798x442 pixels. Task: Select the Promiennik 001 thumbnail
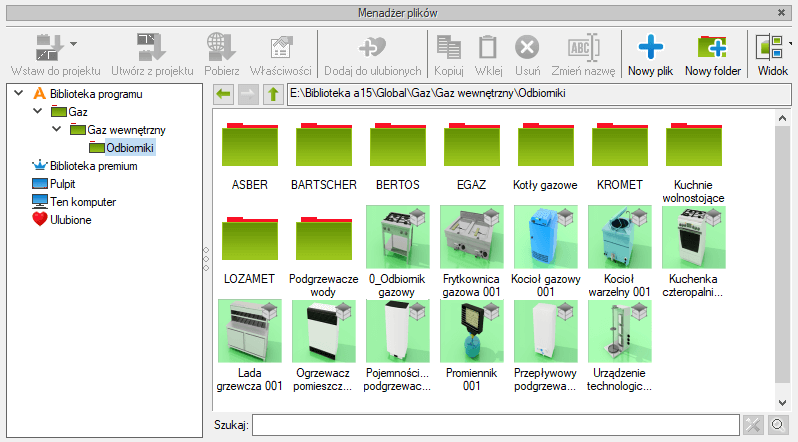[x=471, y=331]
